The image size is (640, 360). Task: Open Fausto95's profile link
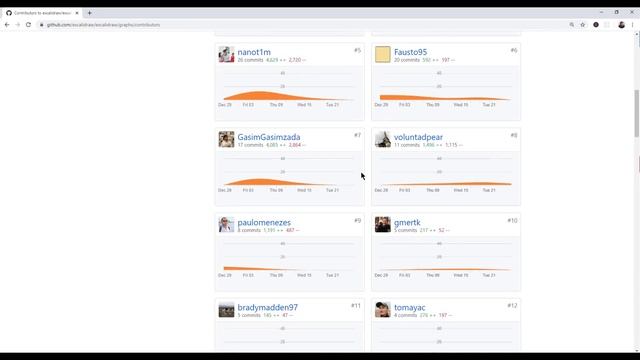(410, 52)
